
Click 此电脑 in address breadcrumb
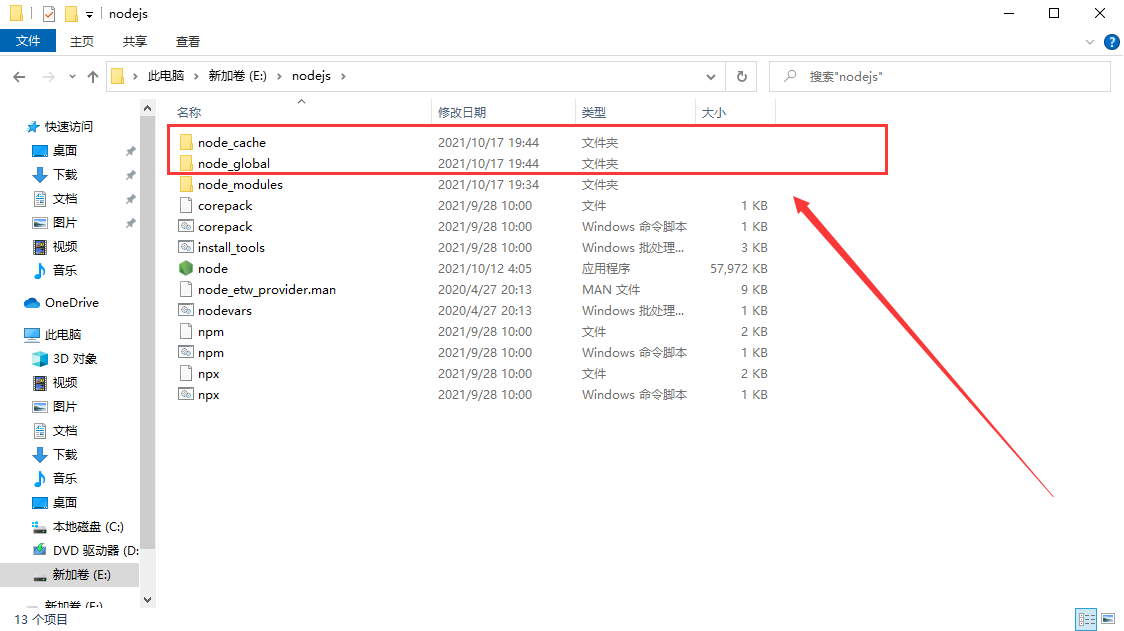166,76
